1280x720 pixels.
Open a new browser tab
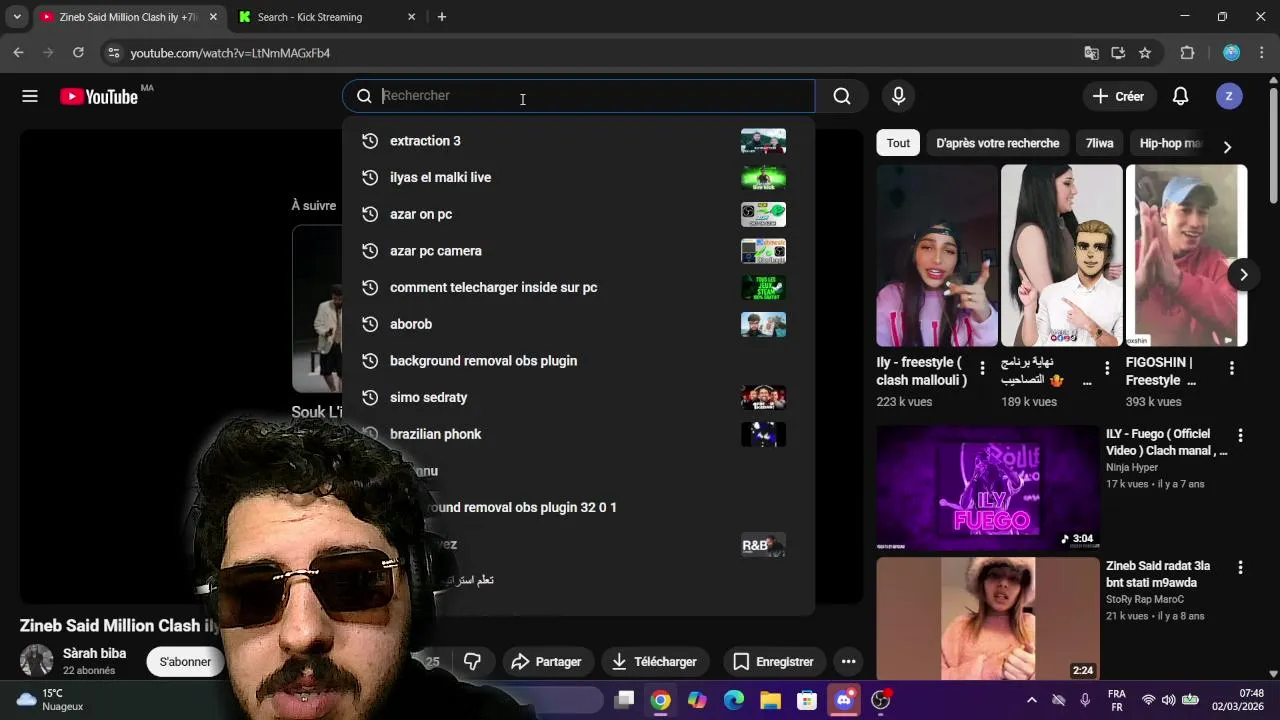tap(442, 17)
